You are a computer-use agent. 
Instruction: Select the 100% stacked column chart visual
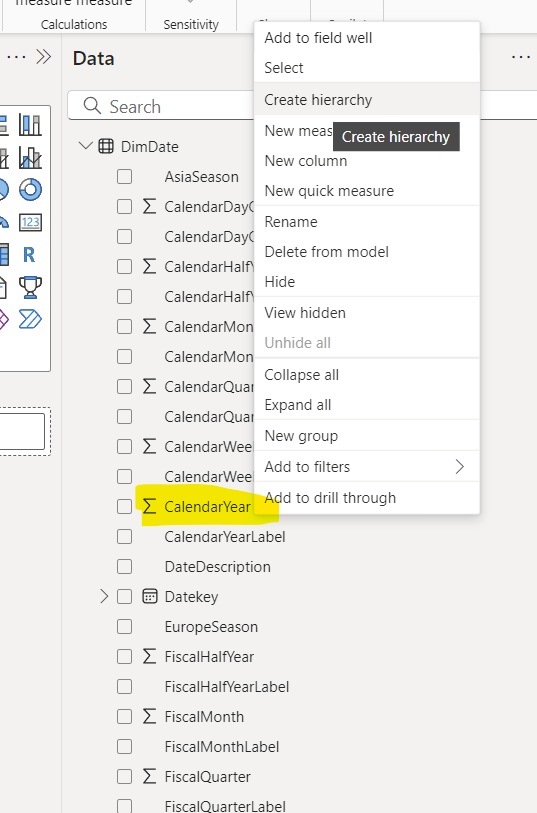click(x=30, y=125)
